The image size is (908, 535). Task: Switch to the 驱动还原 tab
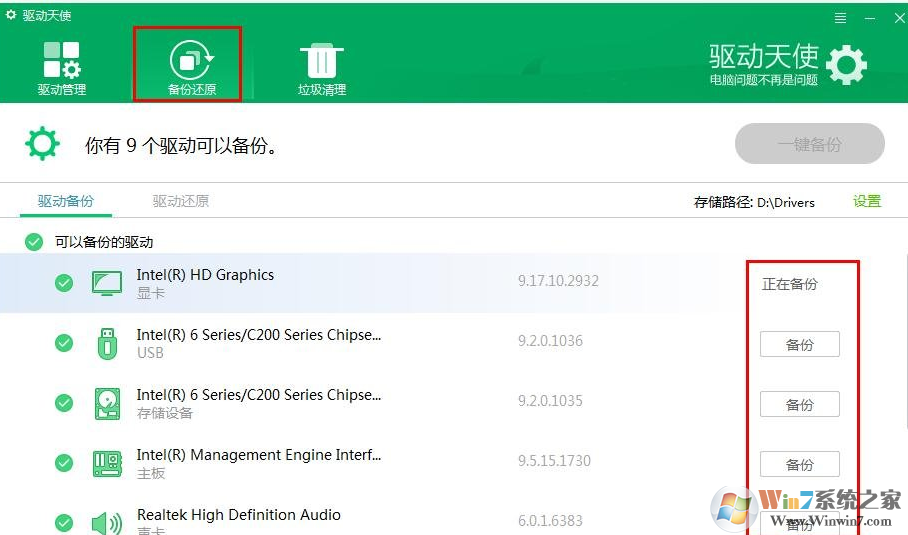click(181, 201)
